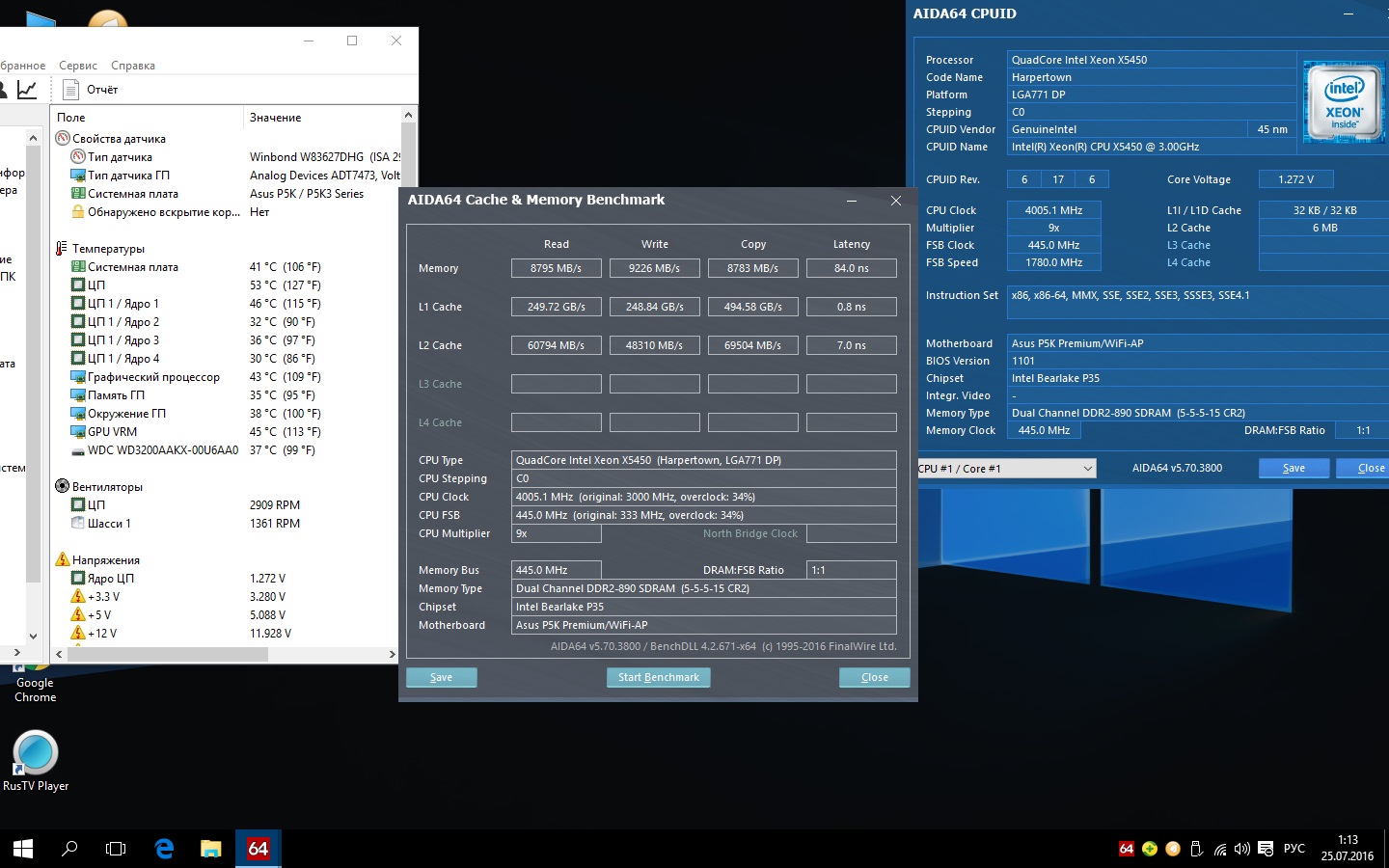Click the gauge icon beside Свойства датчика
This screenshot has height=868, width=1389.
coord(63,138)
